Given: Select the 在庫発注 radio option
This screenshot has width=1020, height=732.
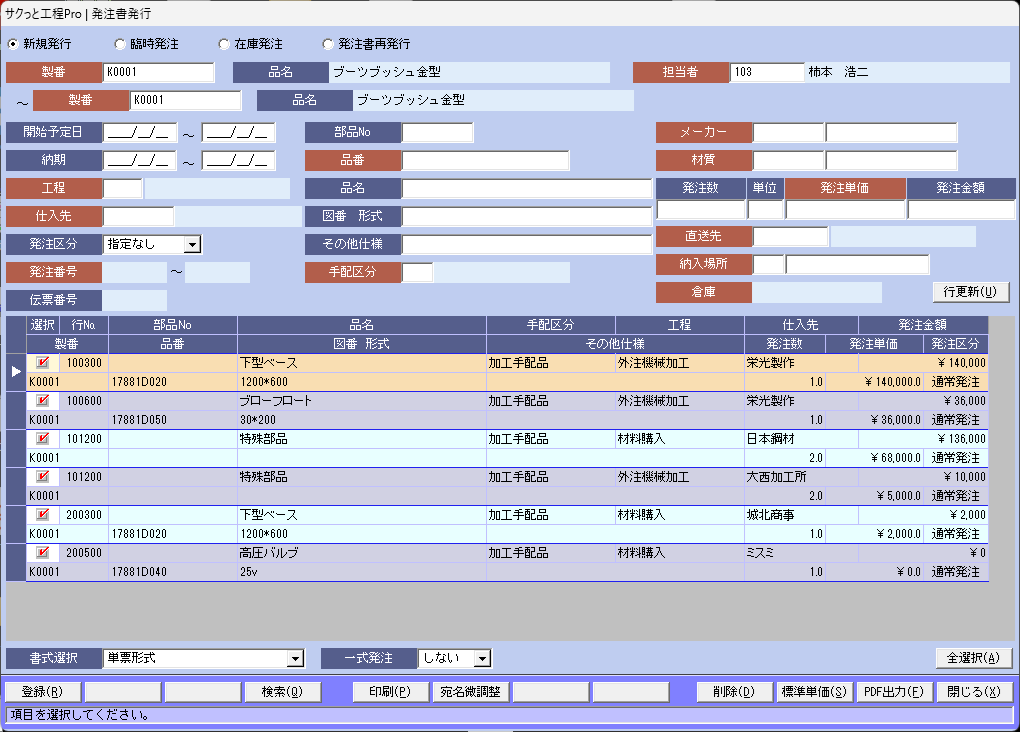Looking at the screenshot, I should [225, 44].
